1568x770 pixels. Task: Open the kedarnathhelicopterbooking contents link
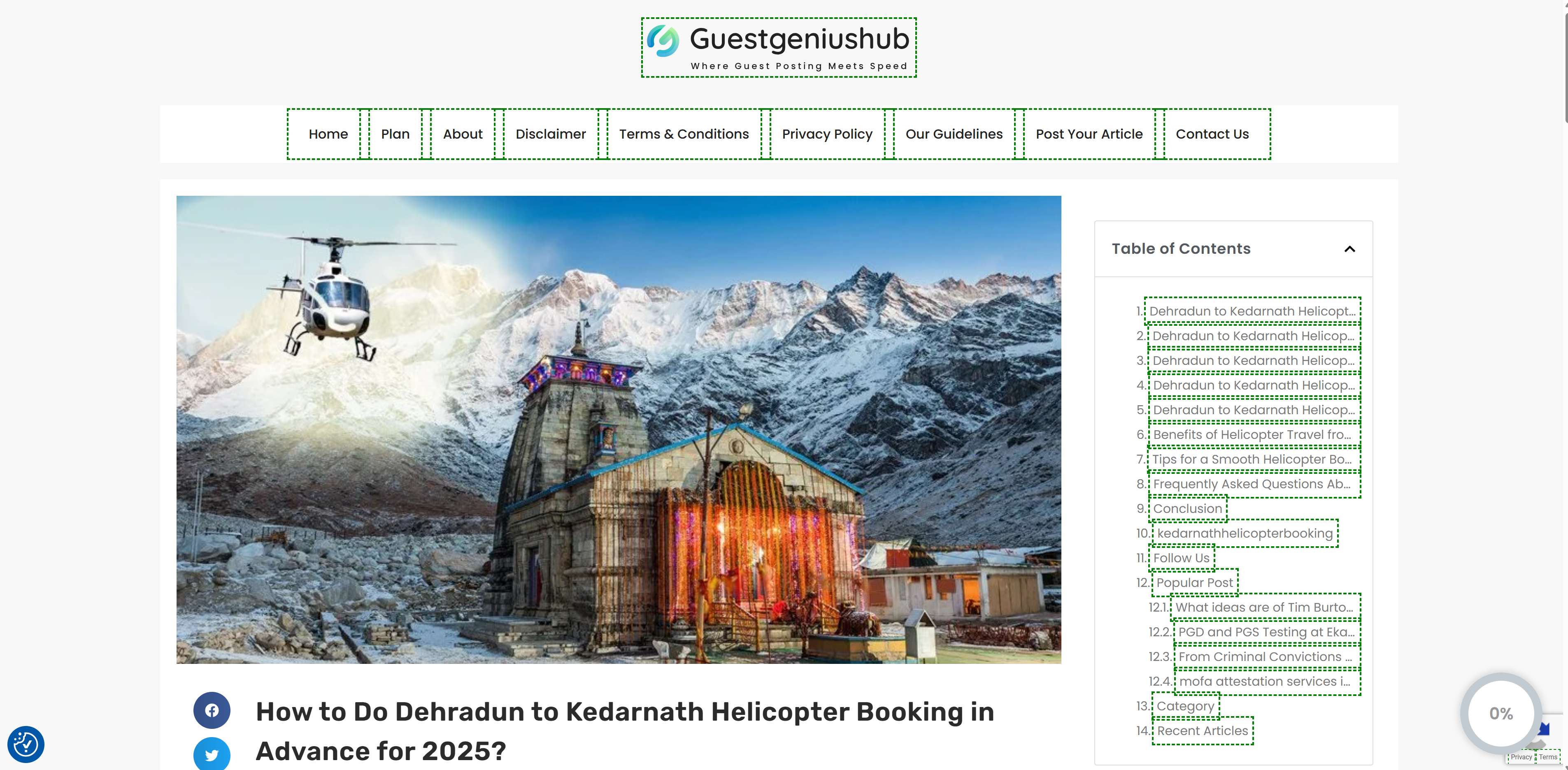(1245, 533)
